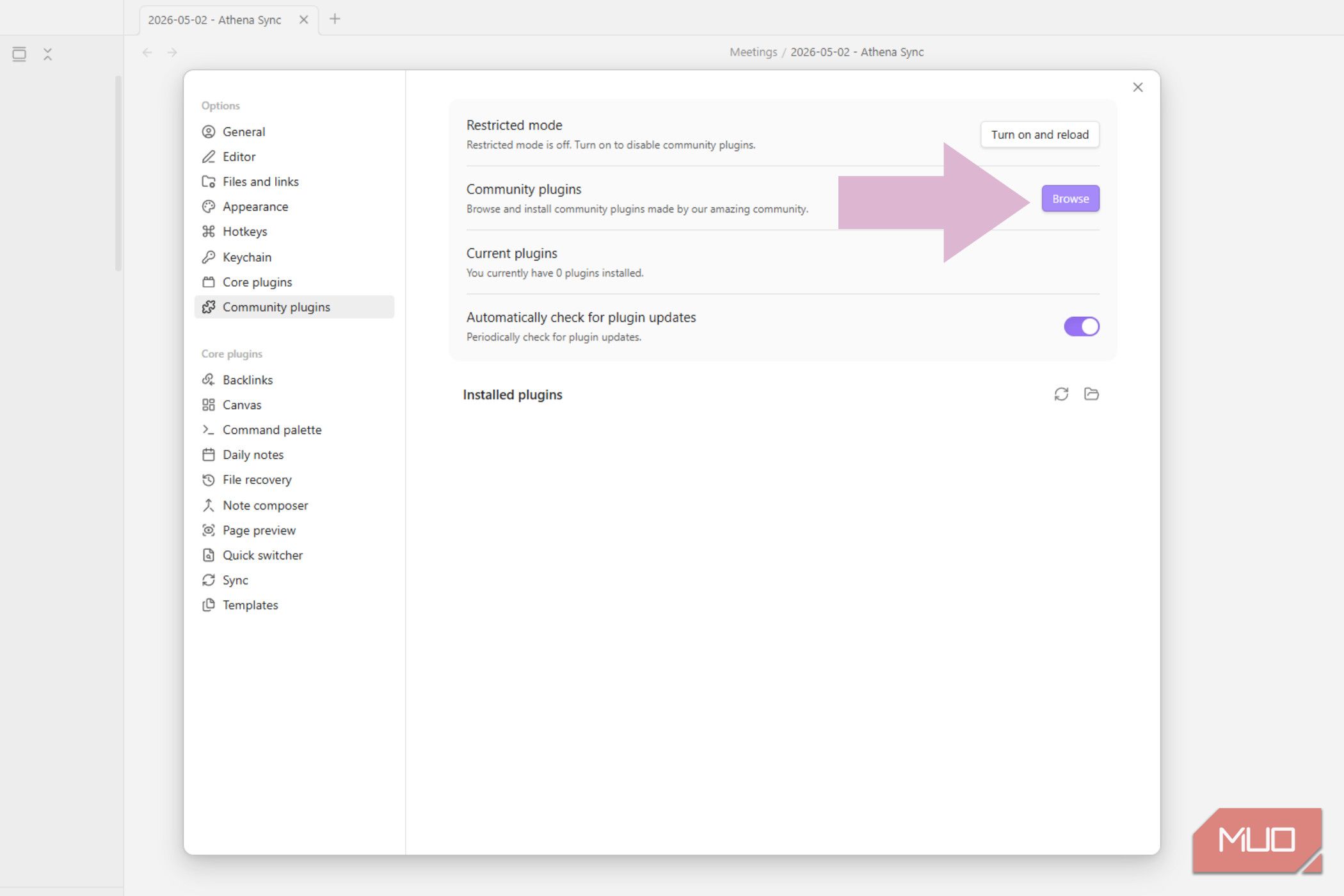The image size is (1344, 896).
Task: Open Canvas plugin settings
Action: 294,405
